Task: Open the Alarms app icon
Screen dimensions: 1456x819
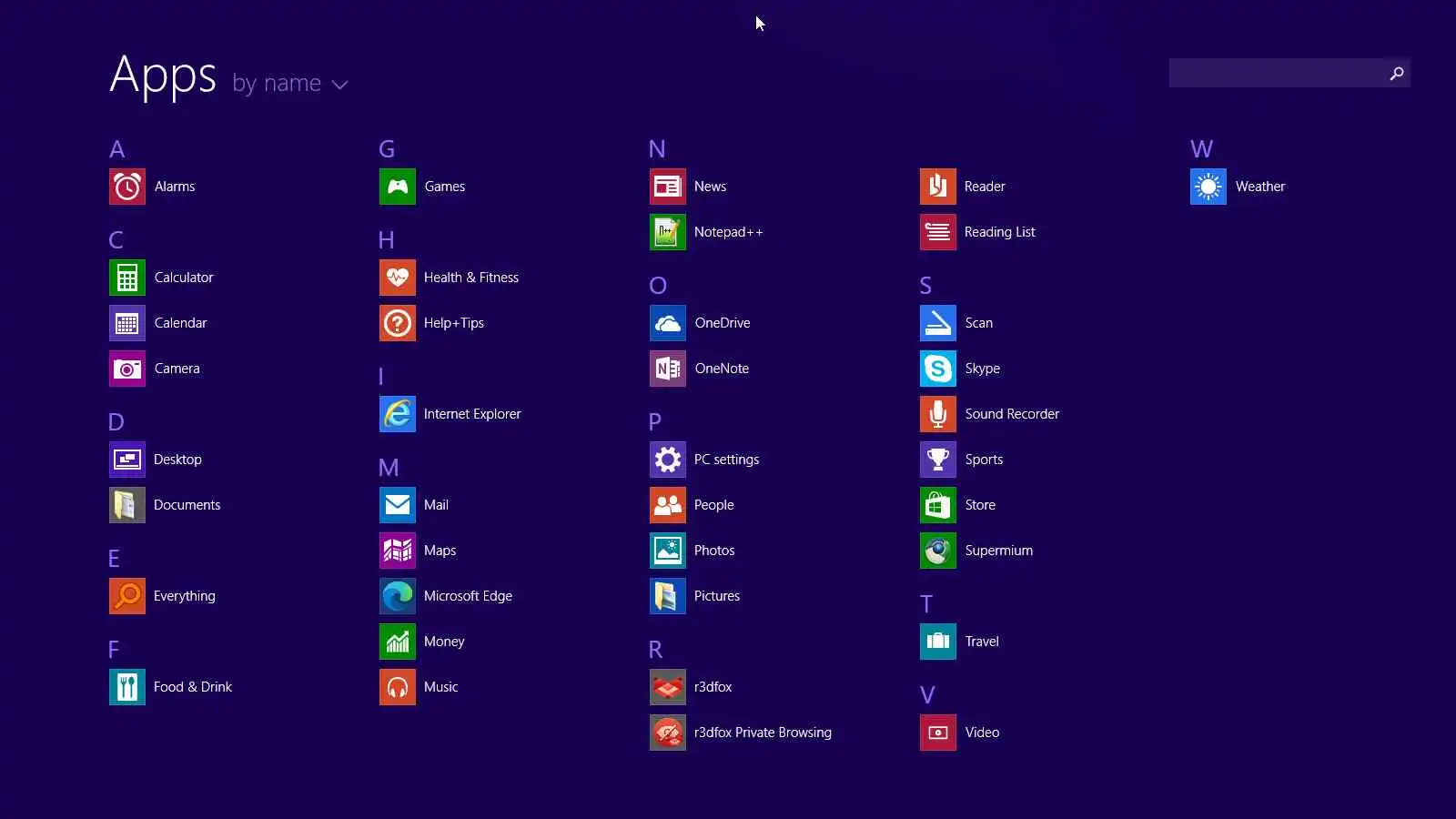Action: coord(127,187)
